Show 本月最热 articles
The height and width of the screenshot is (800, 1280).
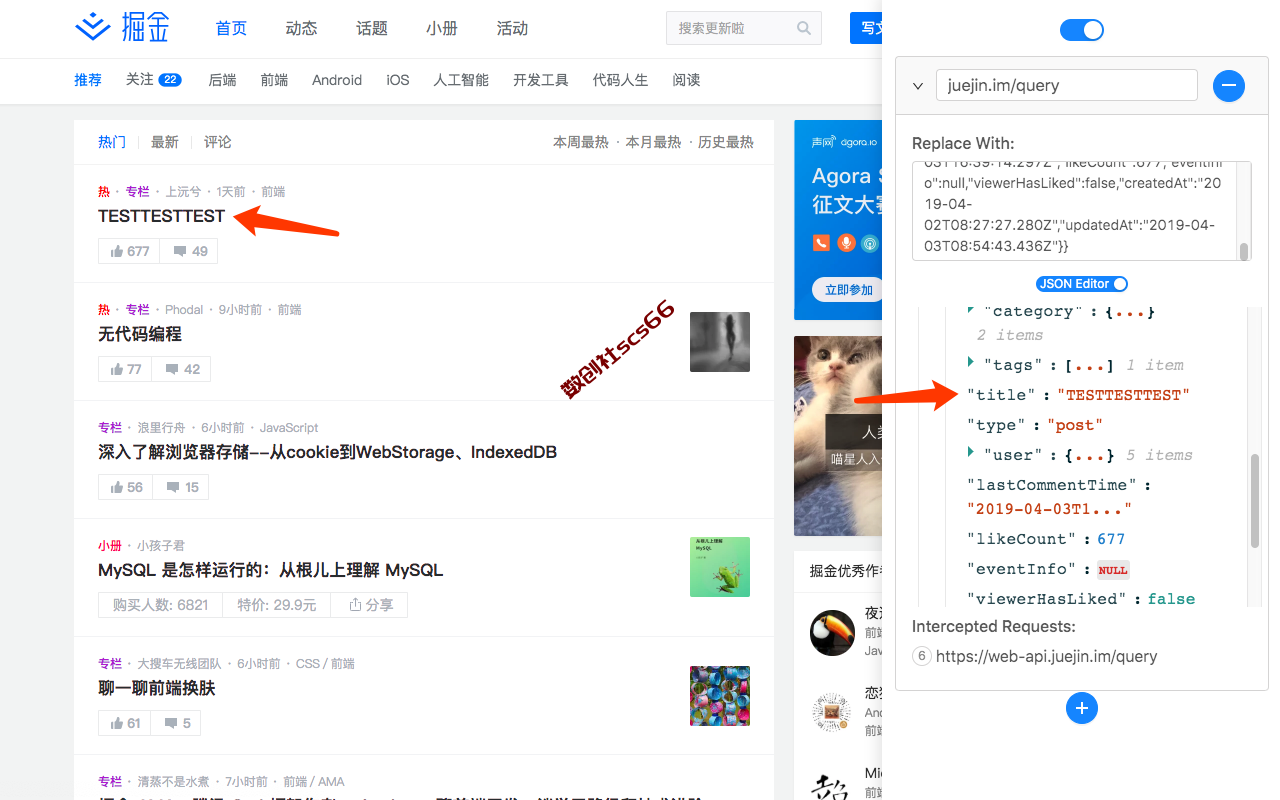tap(653, 142)
